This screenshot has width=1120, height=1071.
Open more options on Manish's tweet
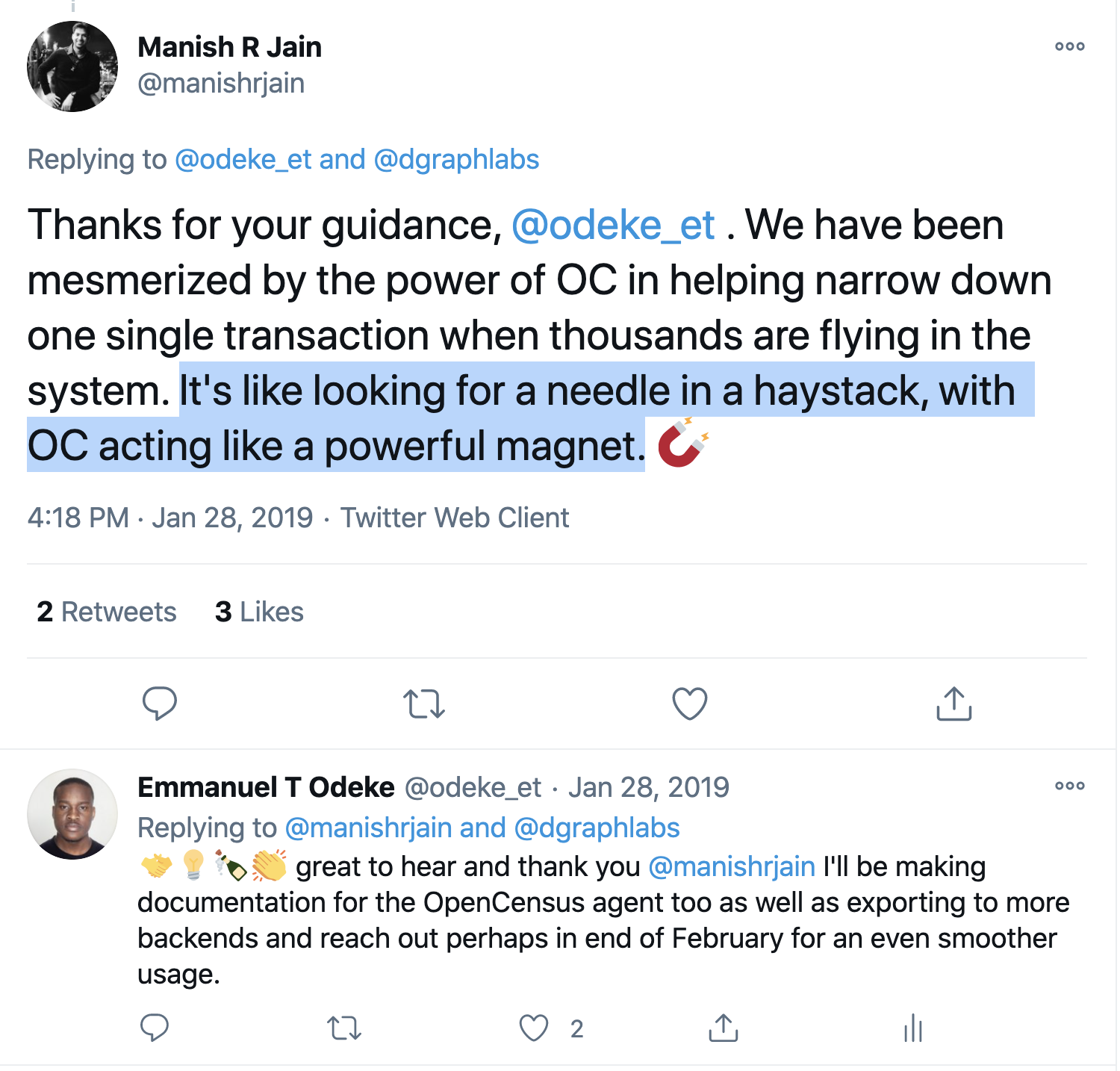click(x=1069, y=46)
